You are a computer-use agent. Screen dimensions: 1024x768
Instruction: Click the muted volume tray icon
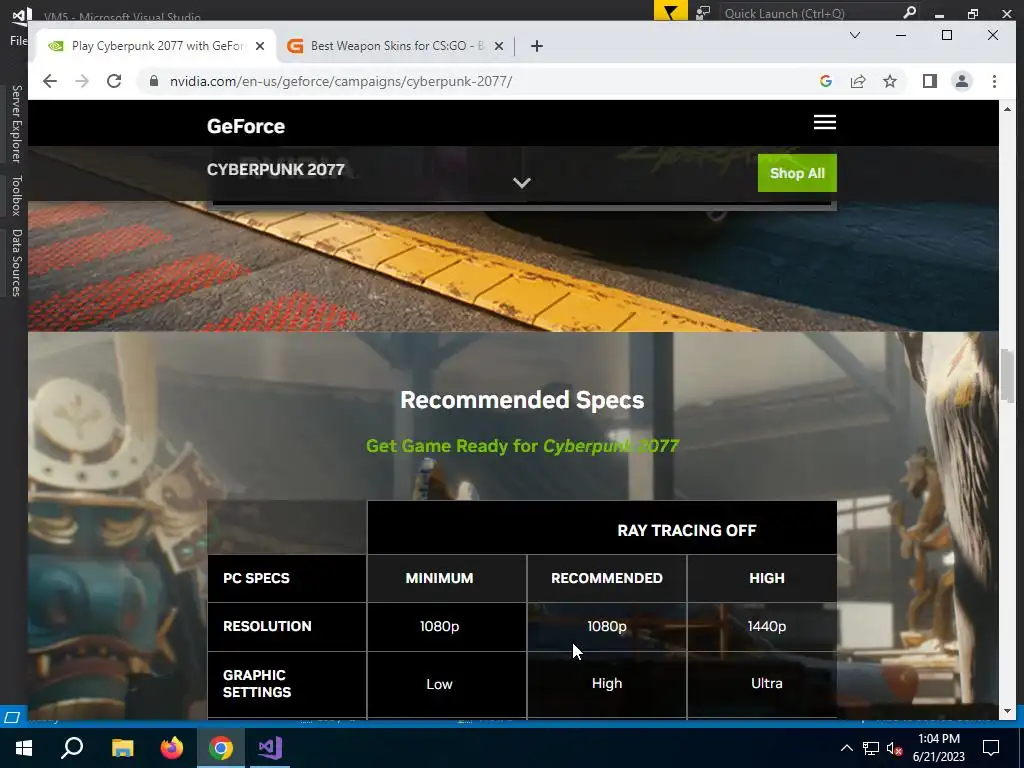894,748
